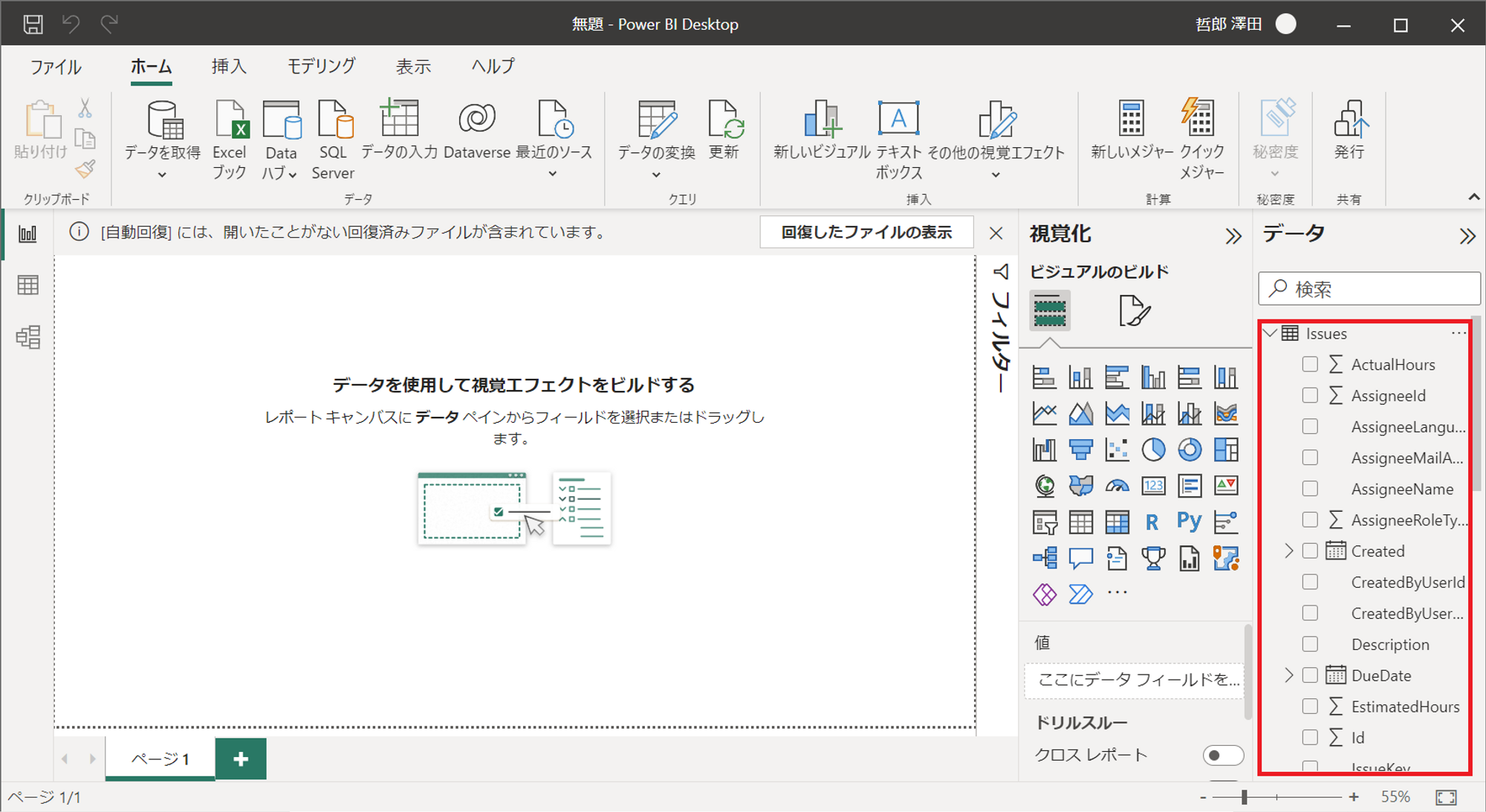This screenshot has width=1486, height=812.
Task: Select the R script visual
Action: click(1152, 522)
